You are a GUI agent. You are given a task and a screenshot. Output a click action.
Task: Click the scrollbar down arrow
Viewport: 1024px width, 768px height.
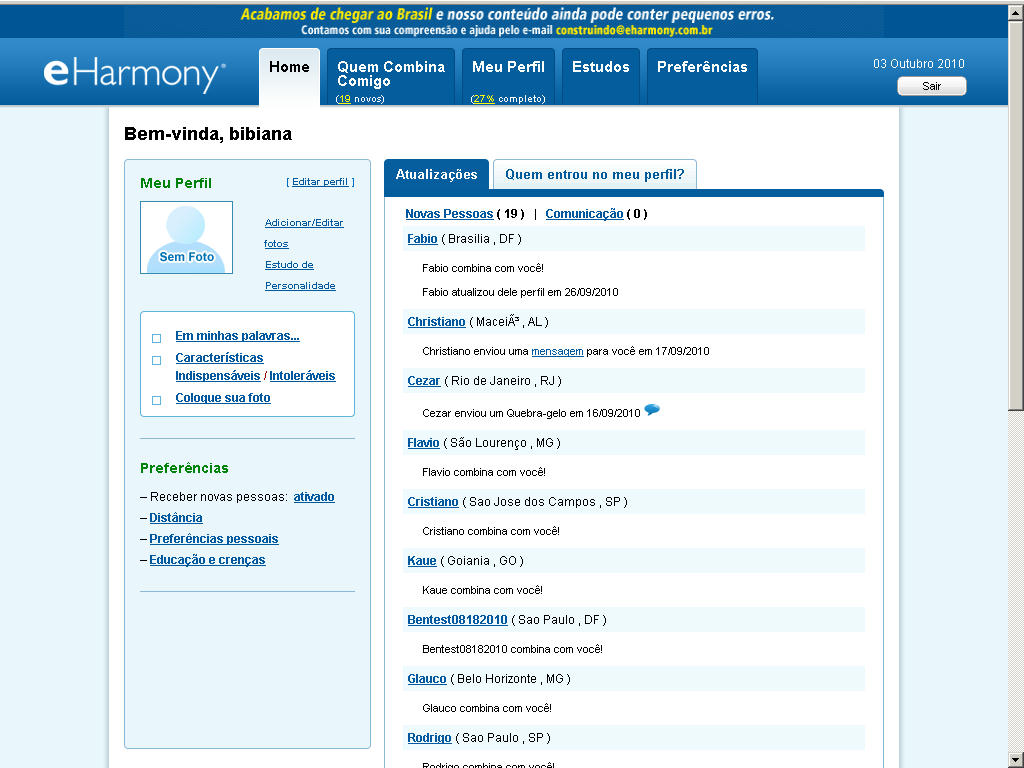point(1016,760)
